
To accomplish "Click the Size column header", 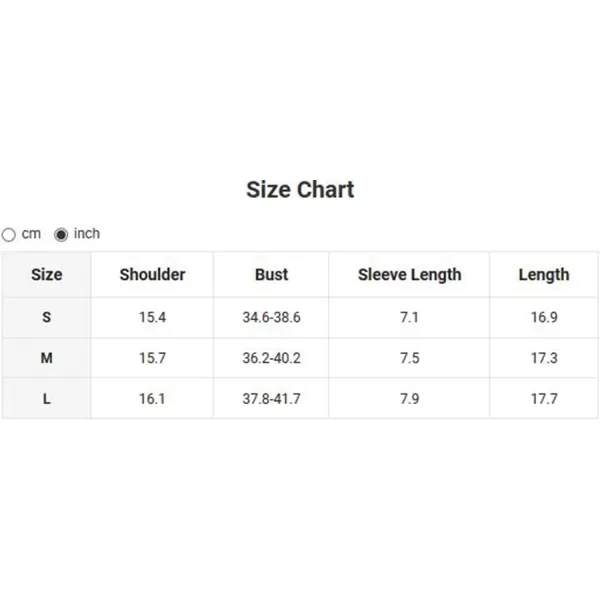I will pyautogui.click(x=47, y=274).
